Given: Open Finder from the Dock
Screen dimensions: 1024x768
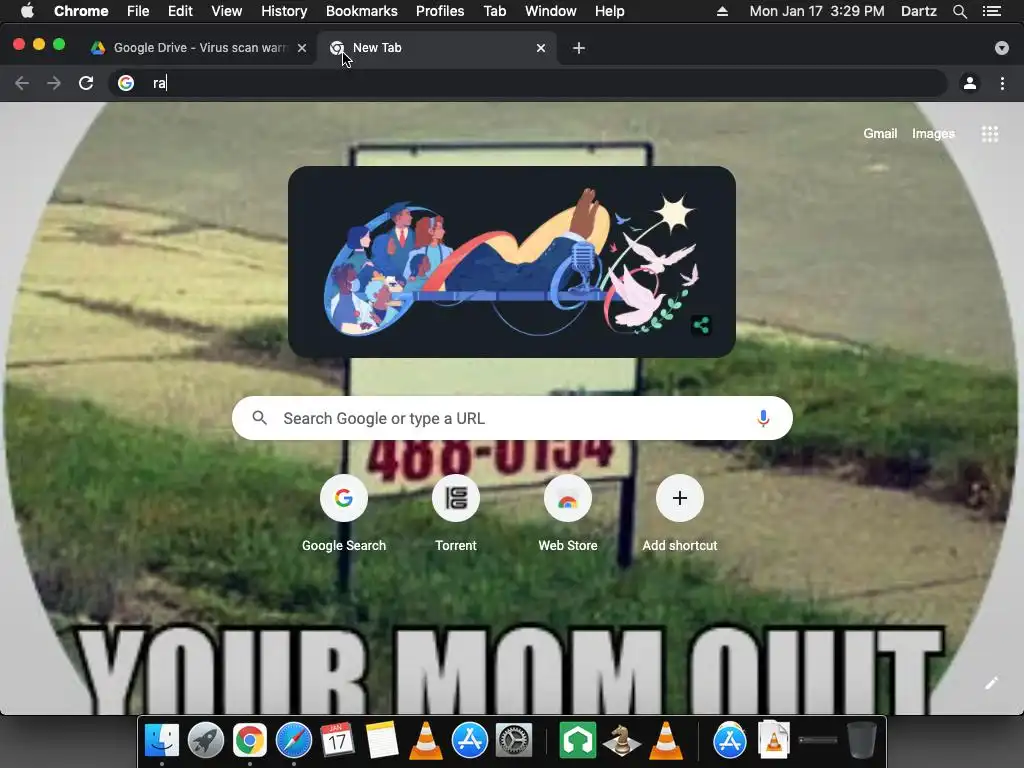Looking at the screenshot, I should [162, 741].
